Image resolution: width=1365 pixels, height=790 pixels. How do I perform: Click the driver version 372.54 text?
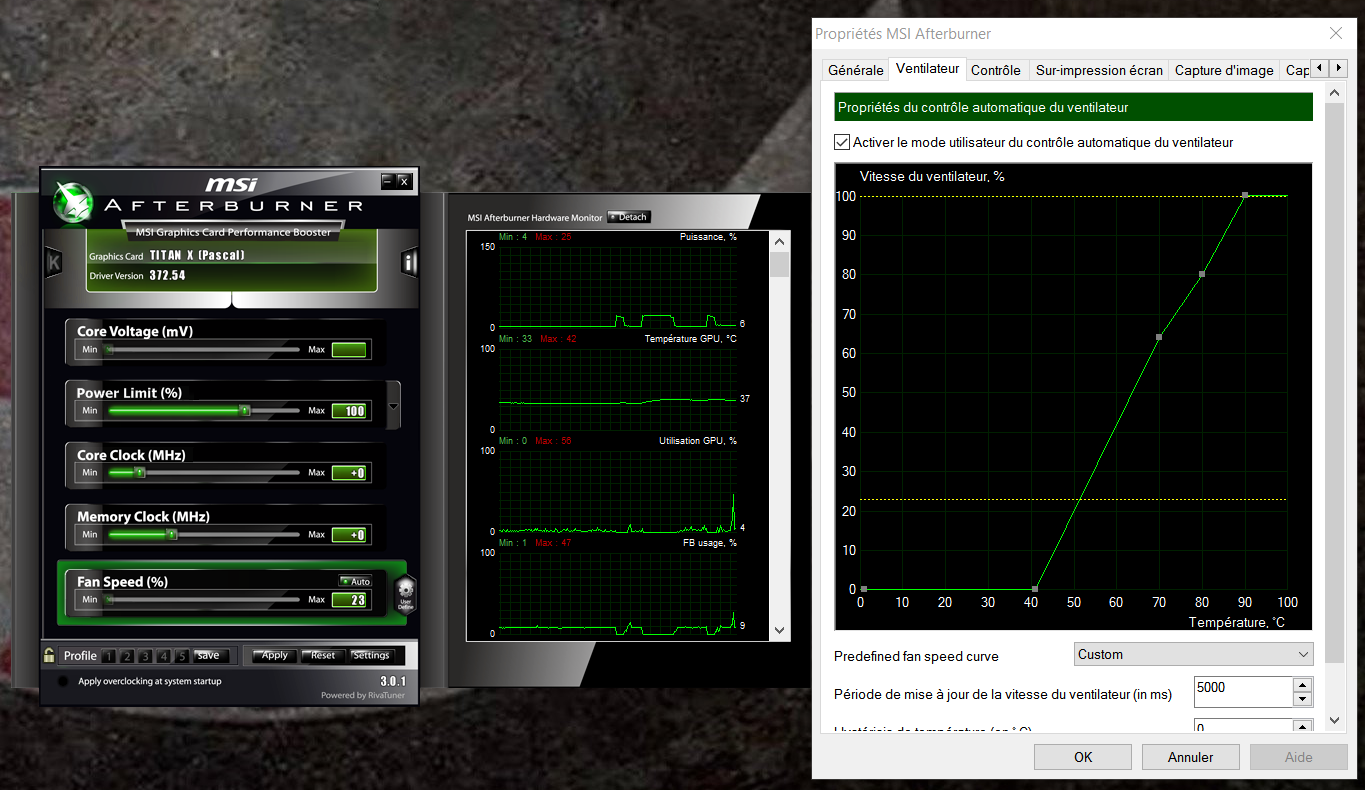[167, 276]
